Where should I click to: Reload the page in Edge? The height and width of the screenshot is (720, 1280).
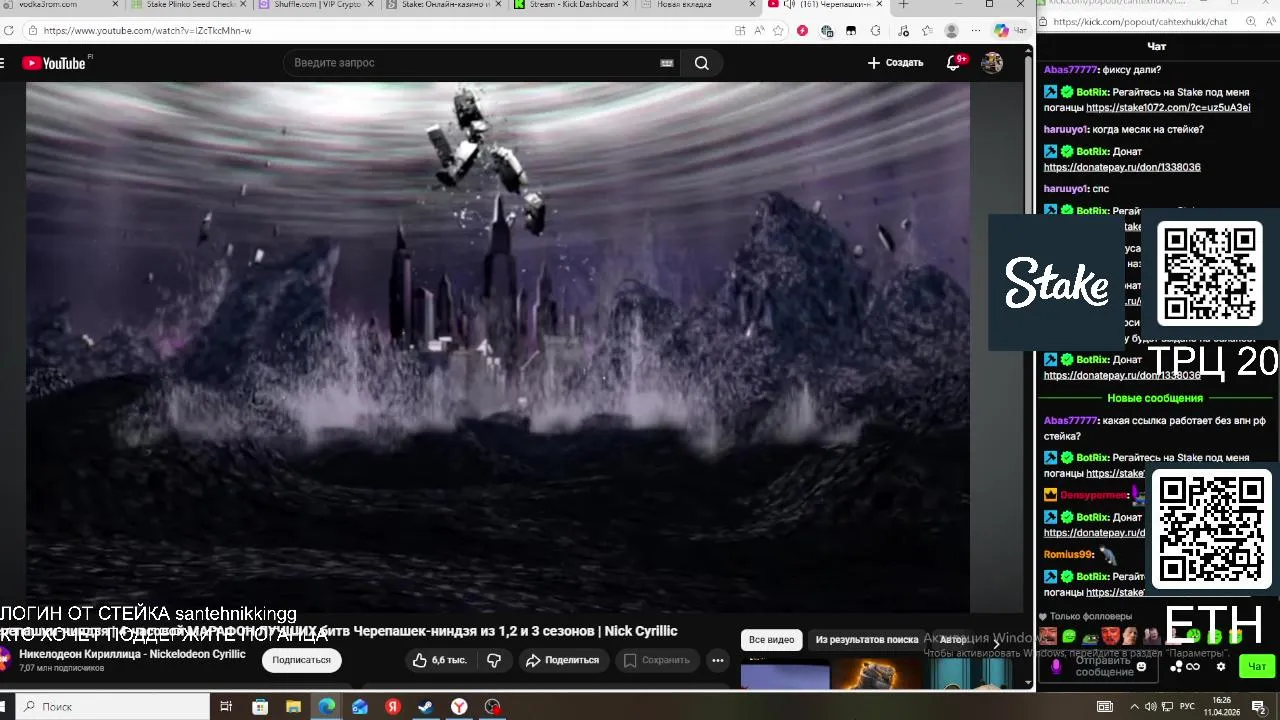pyautogui.click(x=9, y=31)
